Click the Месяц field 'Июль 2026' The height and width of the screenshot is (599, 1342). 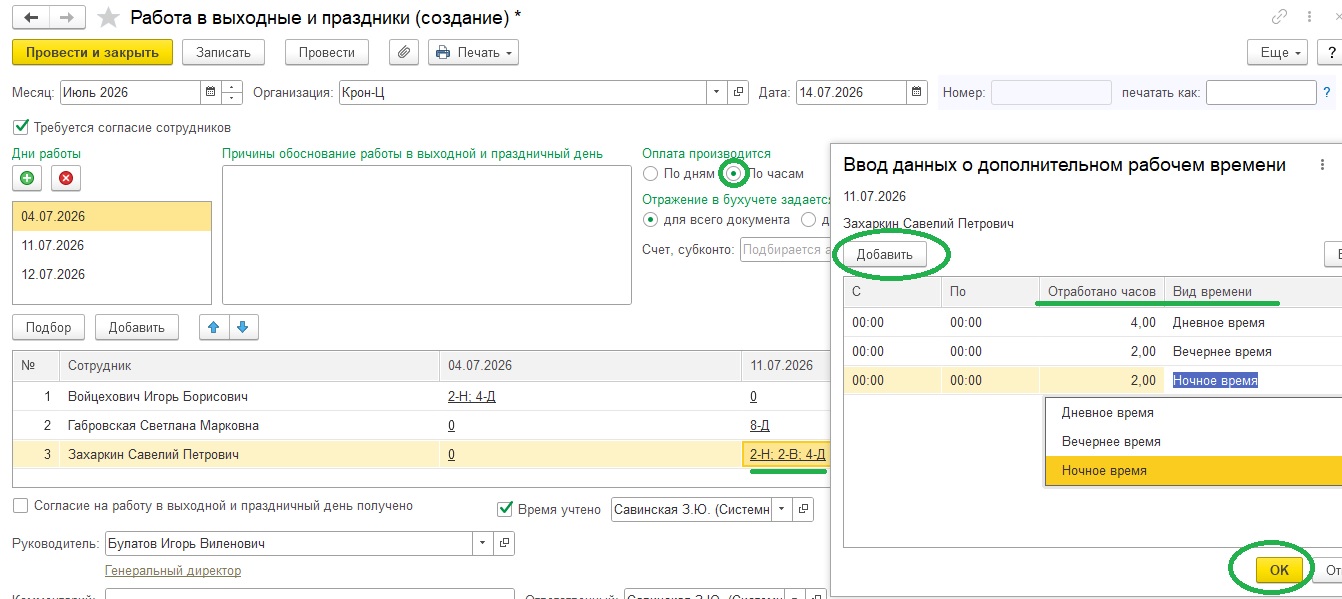pyautogui.click(x=131, y=92)
